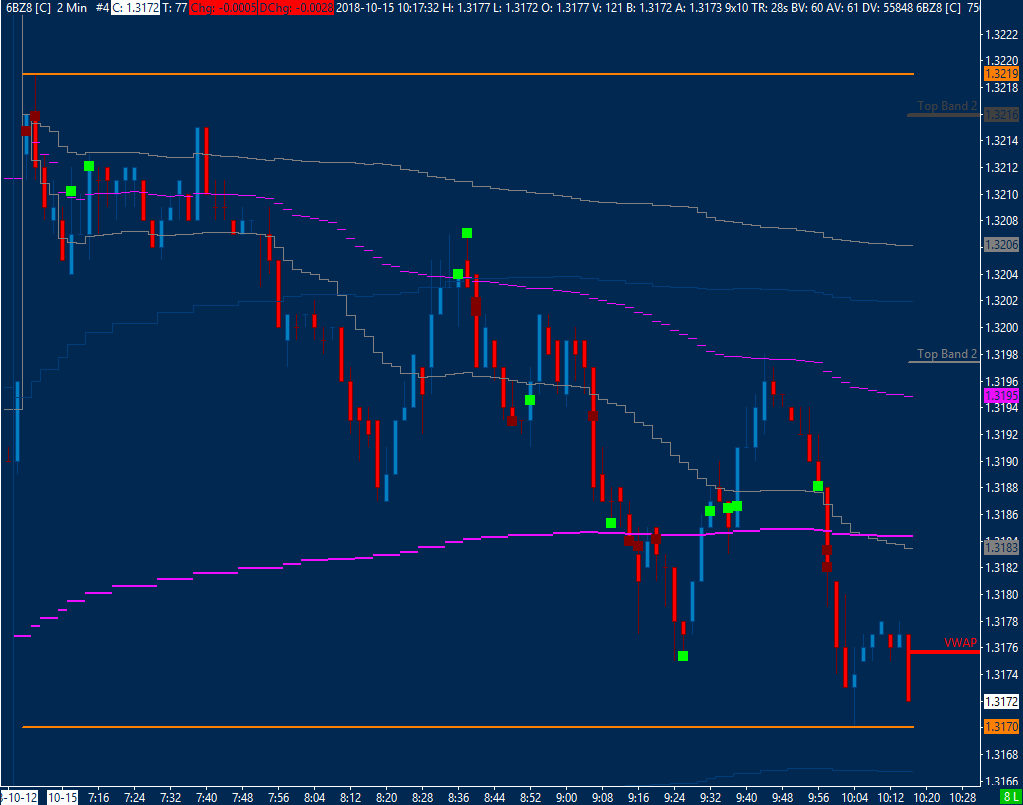Click the white 1.3172 last price label
The width and height of the screenshot is (1023, 805).
(x=1001, y=701)
